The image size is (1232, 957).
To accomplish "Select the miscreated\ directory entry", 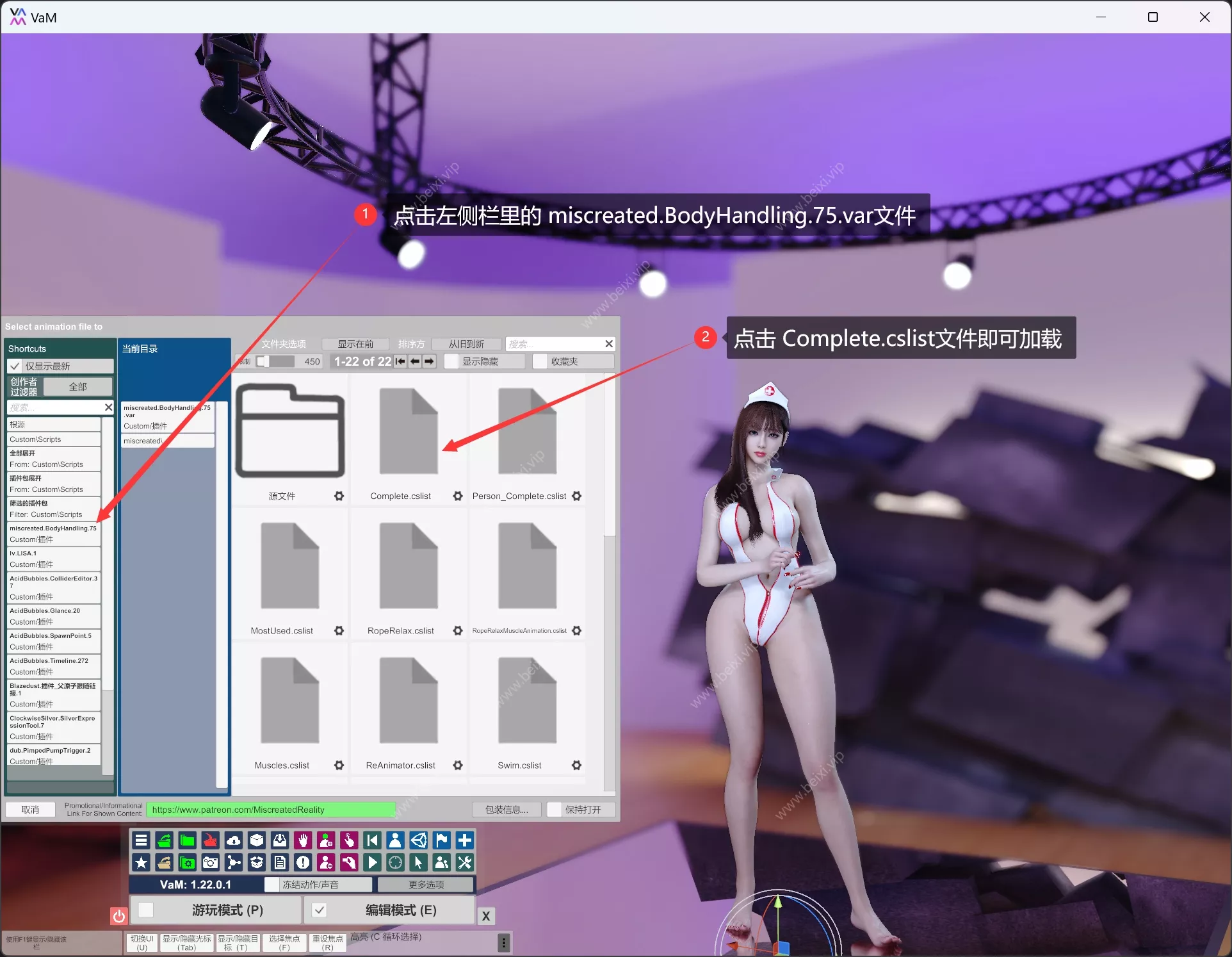I will point(168,441).
